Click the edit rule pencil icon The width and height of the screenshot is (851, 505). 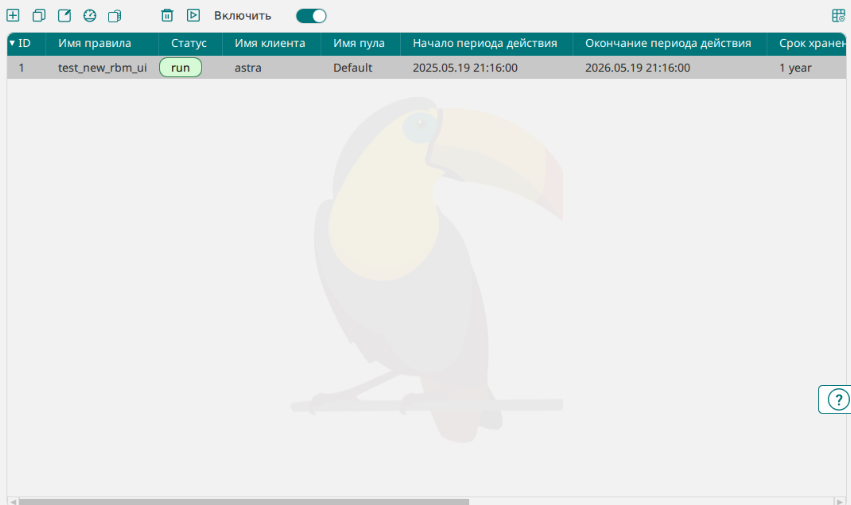point(64,16)
